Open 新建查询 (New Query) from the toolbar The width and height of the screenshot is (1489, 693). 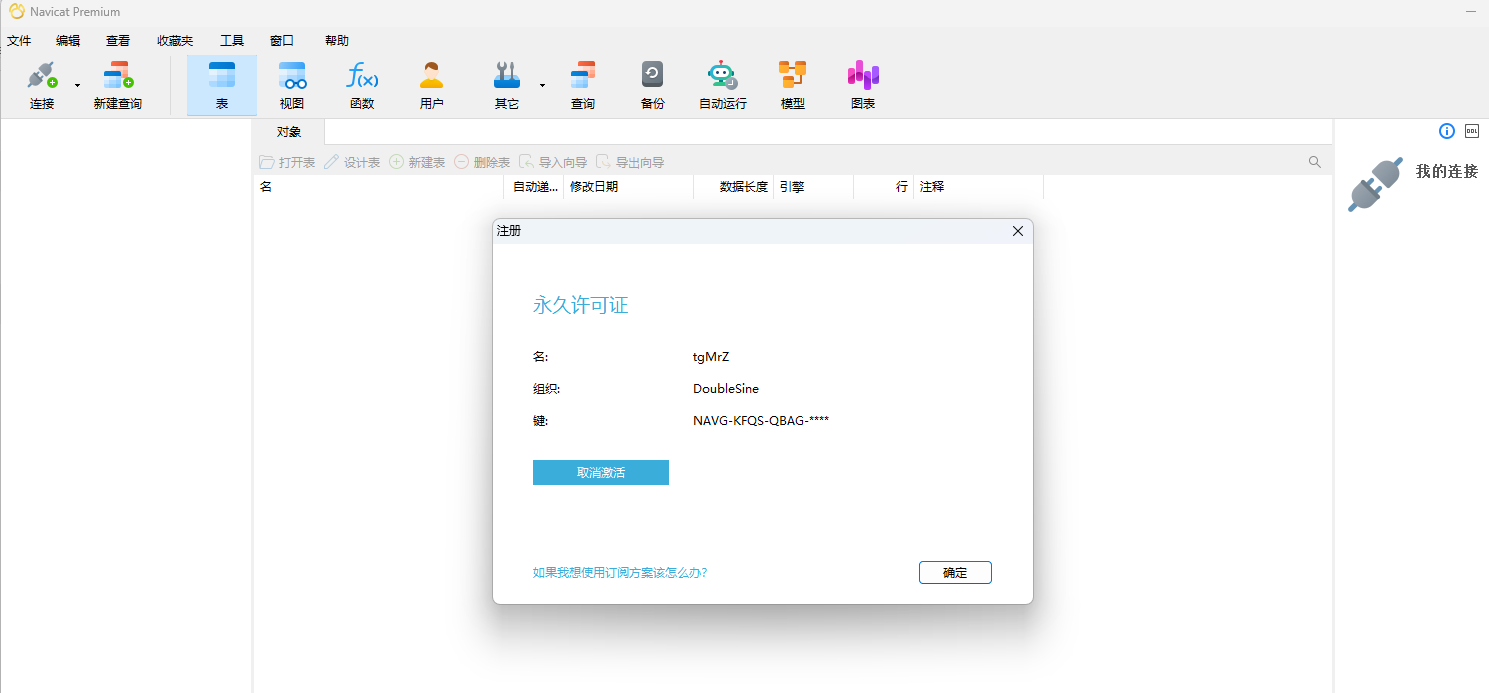pos(118,84)
